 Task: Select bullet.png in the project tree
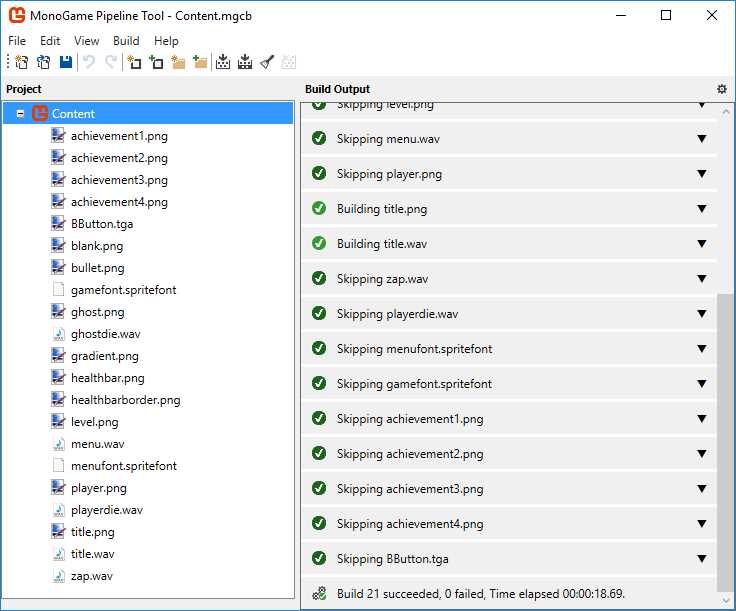click(98, 268)
